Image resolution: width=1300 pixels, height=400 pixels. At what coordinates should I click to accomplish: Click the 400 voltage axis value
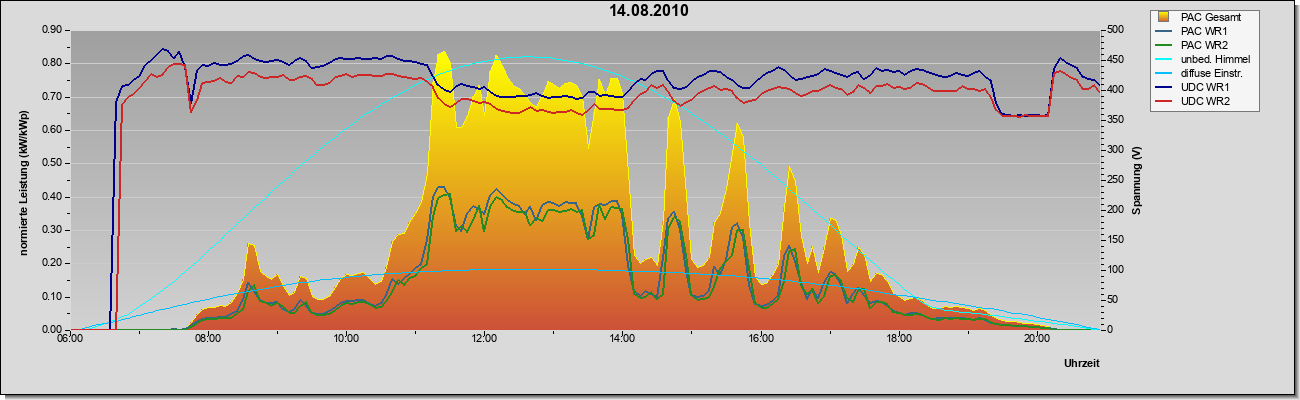point(1113,90)
